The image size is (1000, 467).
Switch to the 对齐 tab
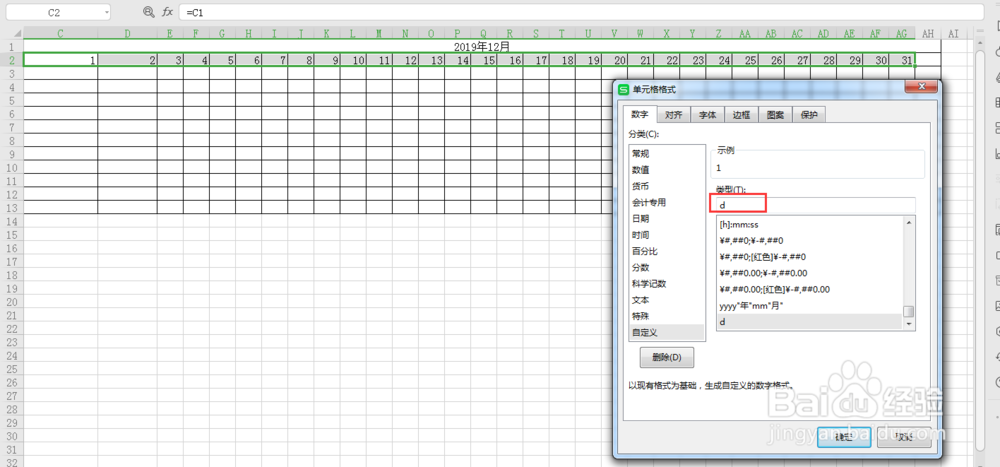[x=673, y=115]
